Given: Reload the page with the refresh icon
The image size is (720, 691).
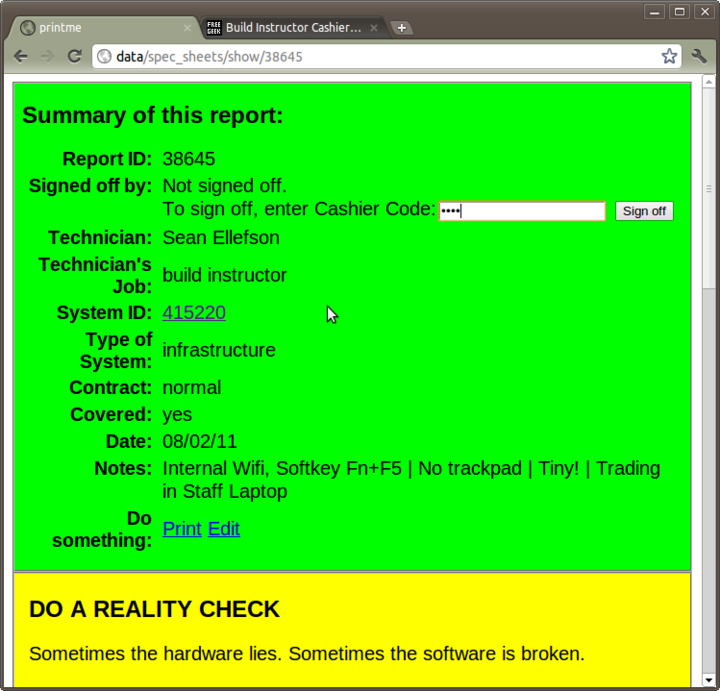Looking at the screenshot, I should [74, 57].
